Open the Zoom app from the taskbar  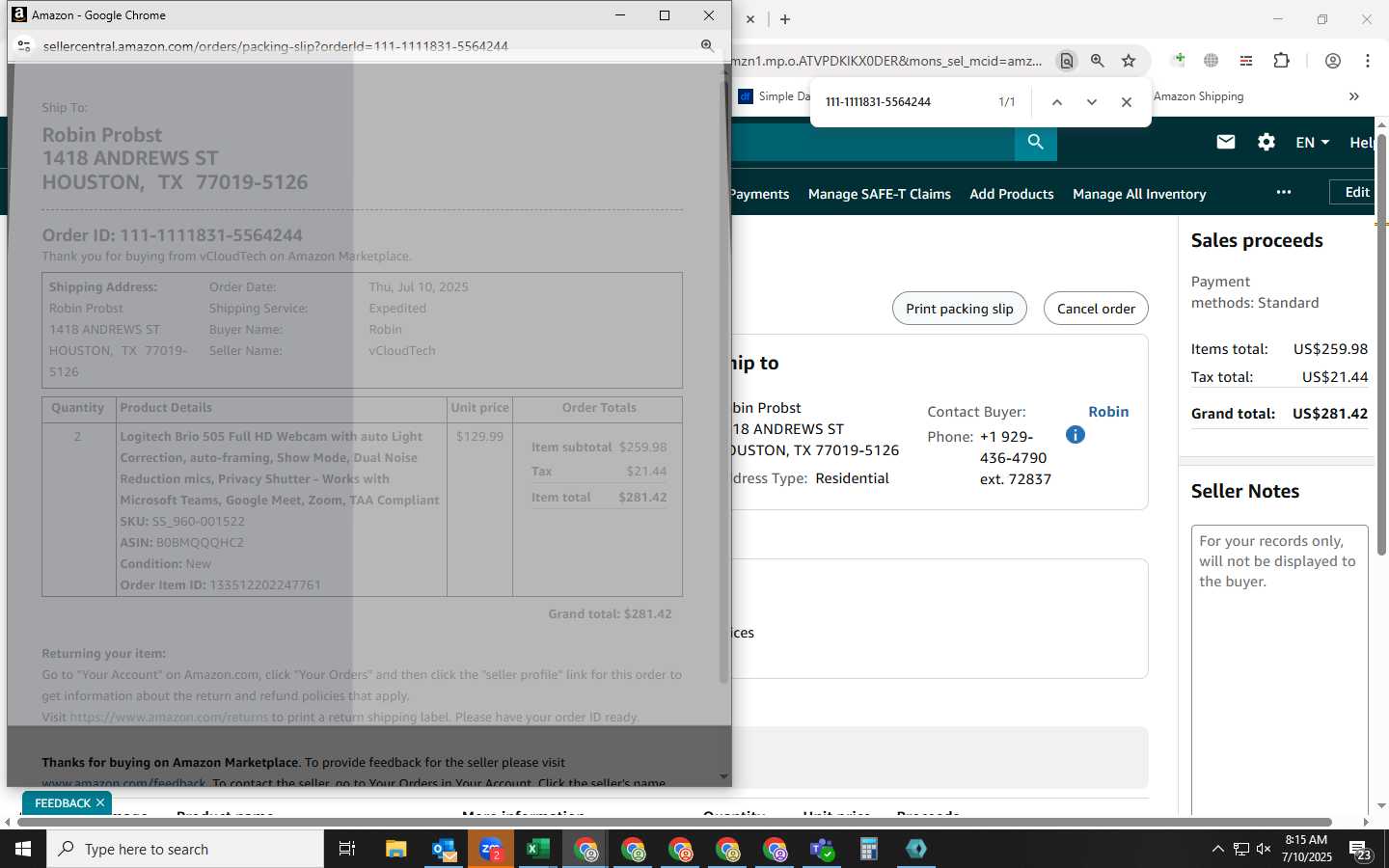[491, 849]
